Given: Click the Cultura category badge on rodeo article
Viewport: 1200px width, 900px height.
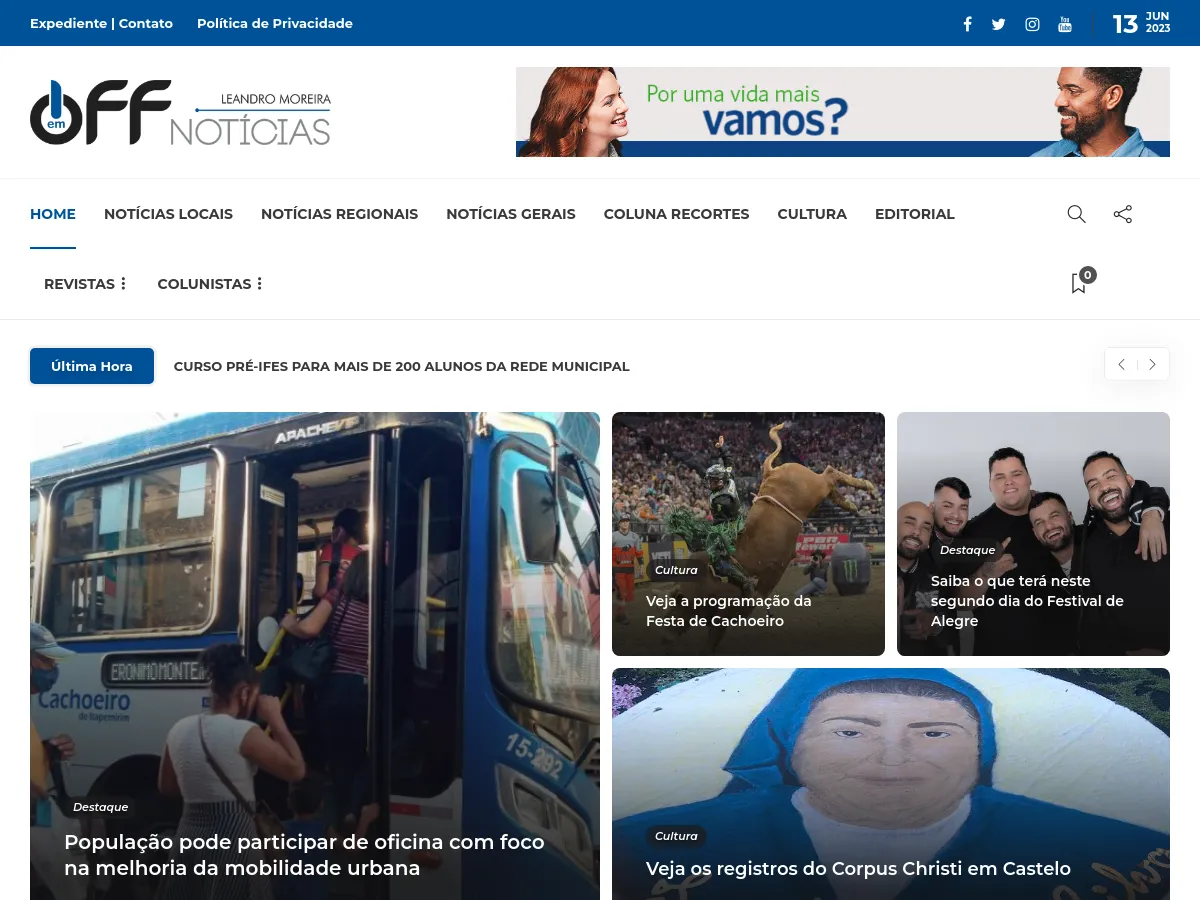Looking at the screenshot, I should coord(676,570).
